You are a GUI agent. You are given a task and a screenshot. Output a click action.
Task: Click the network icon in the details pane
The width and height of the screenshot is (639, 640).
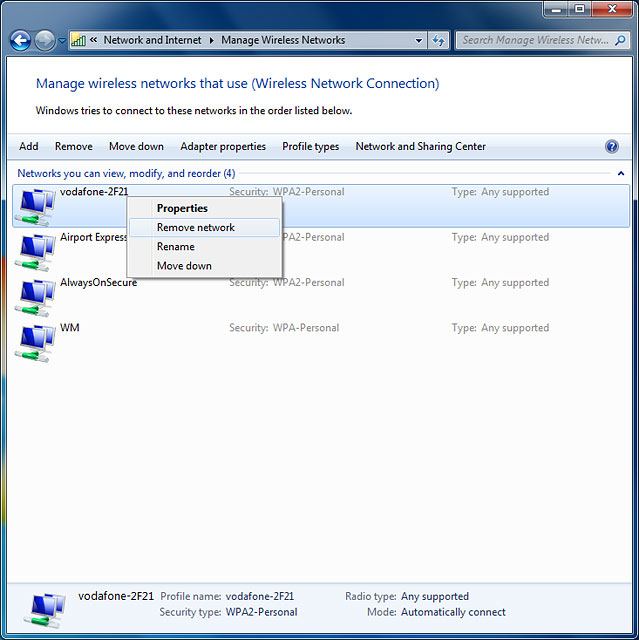click(x=45, y=610)
